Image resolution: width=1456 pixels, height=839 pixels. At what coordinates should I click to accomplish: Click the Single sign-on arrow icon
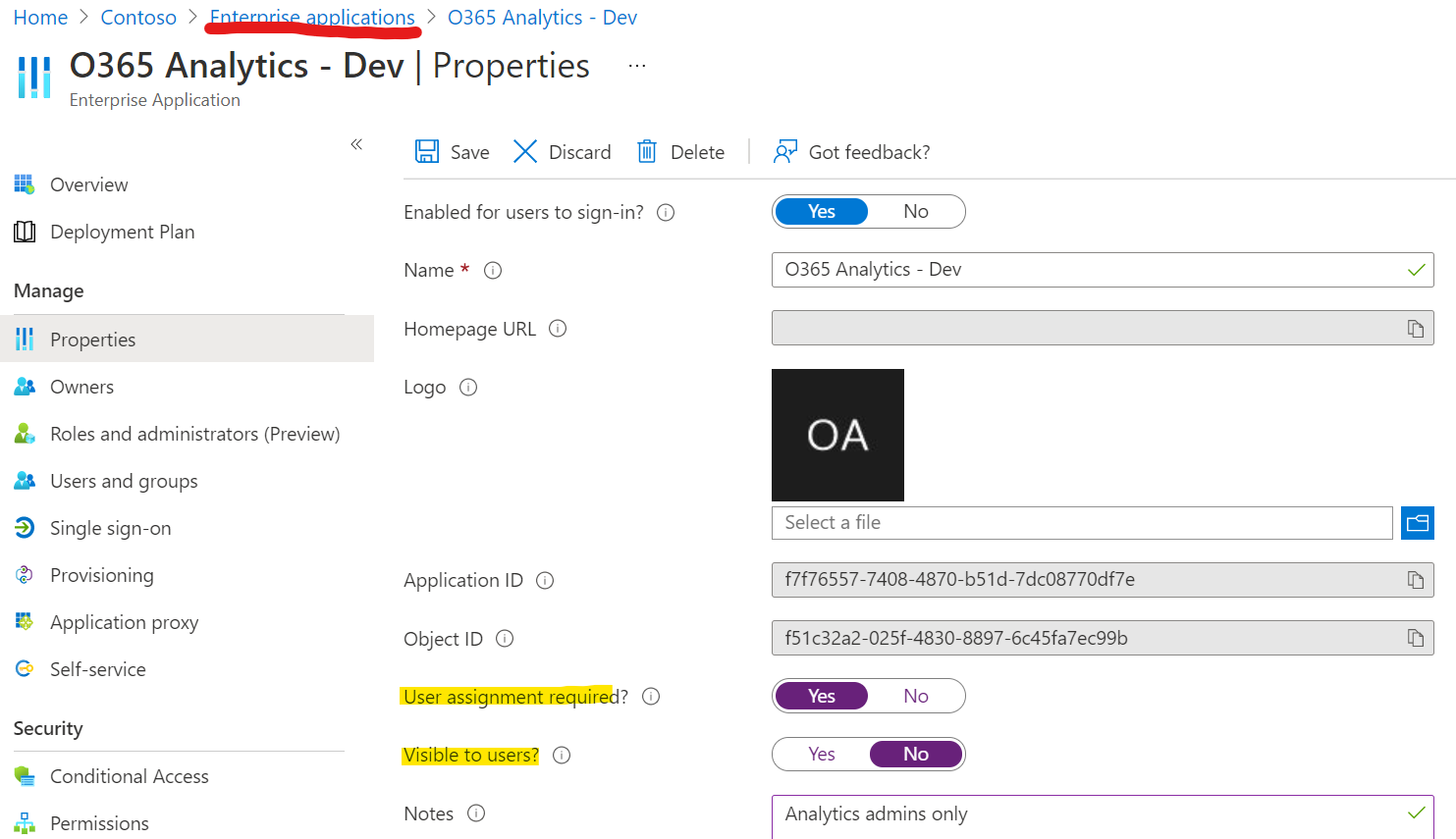click(x=25, y=528)
